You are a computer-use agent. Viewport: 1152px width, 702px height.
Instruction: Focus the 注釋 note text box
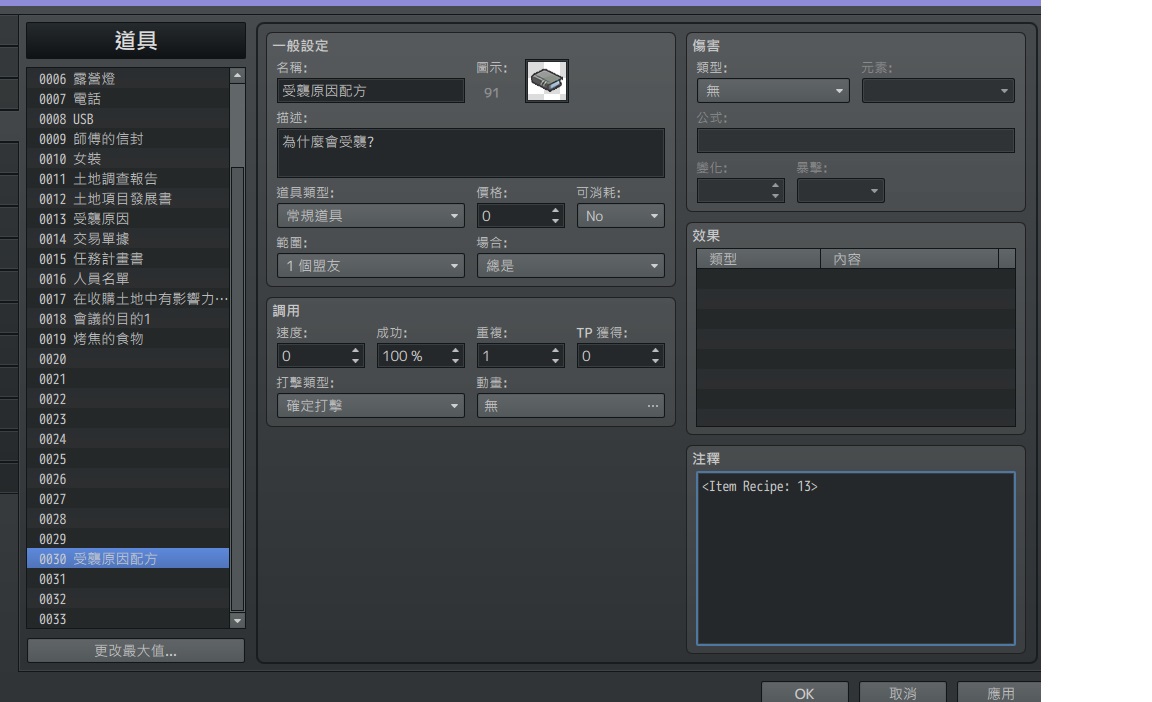856,559
